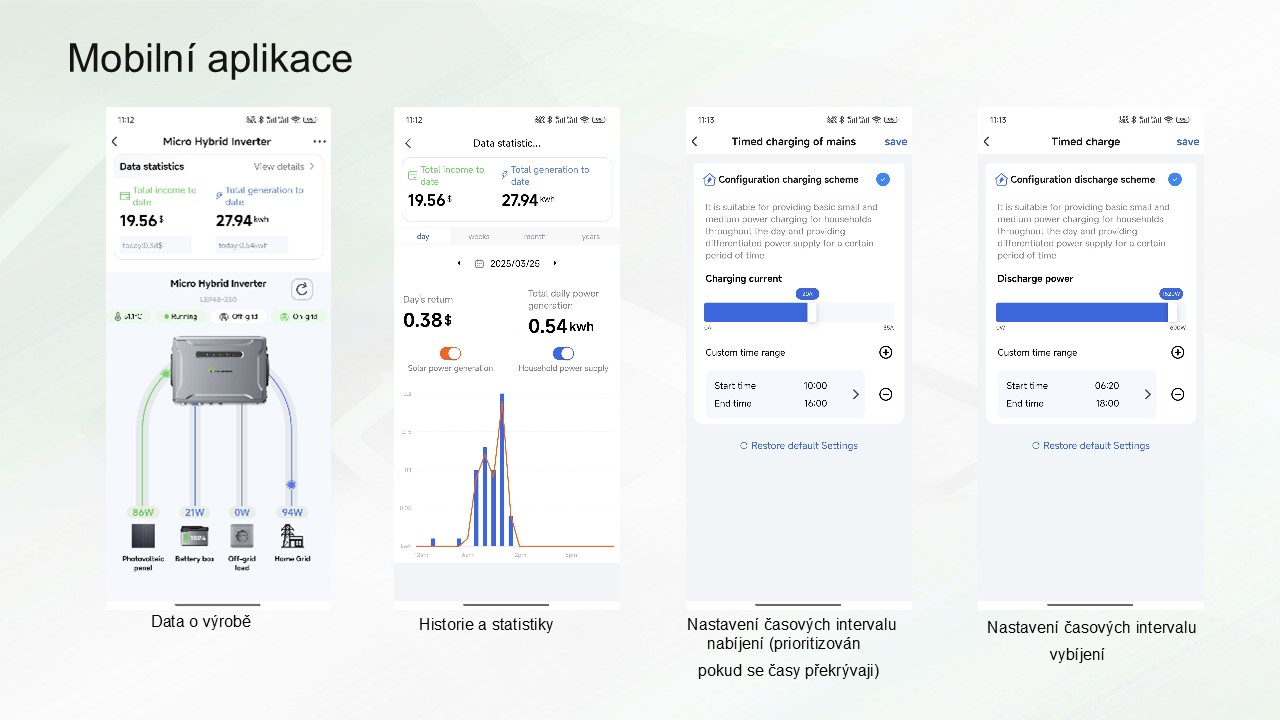Viewport: 1280px width, 720px height.
Task: Open the three-dot menu on Micro Hybrid Inverter
Action: tap(319, 142)
